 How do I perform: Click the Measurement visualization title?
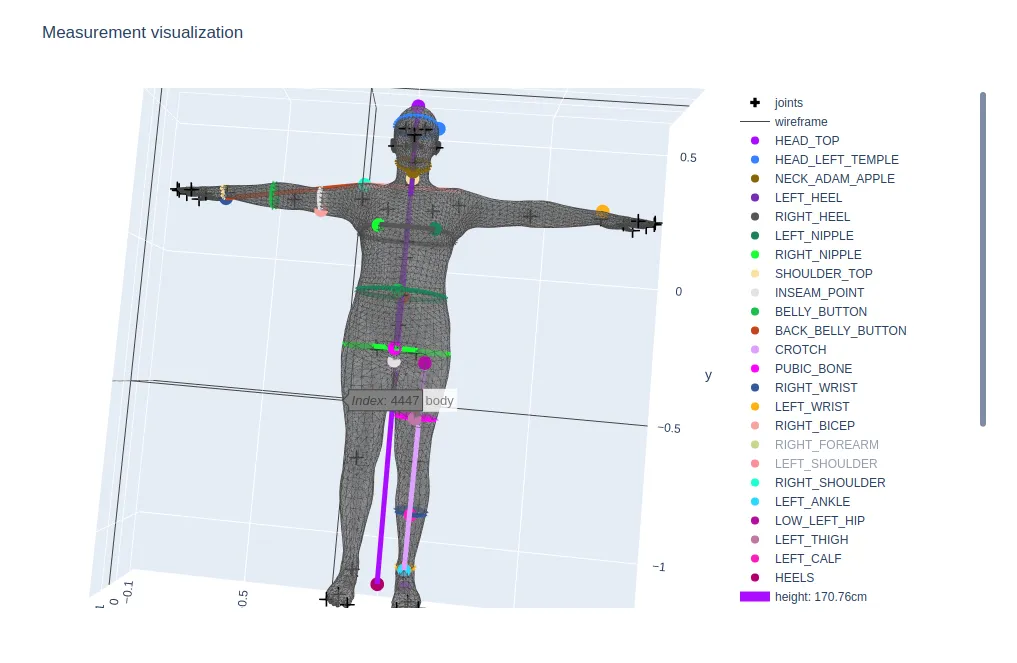point(143,32)
